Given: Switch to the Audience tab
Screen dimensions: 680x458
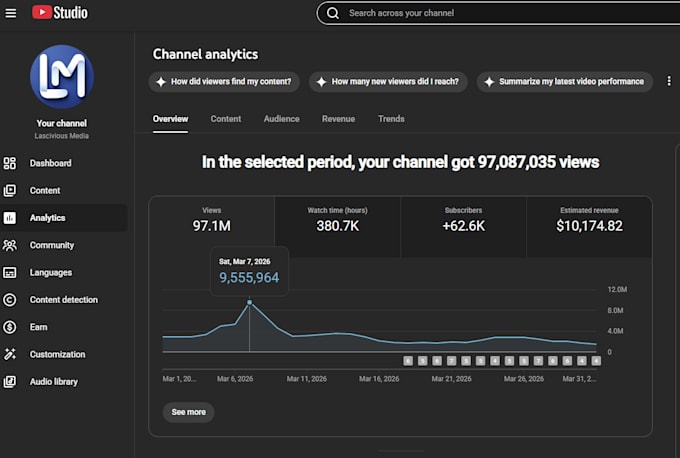Looking at the screenshot, I should [281, 119].
